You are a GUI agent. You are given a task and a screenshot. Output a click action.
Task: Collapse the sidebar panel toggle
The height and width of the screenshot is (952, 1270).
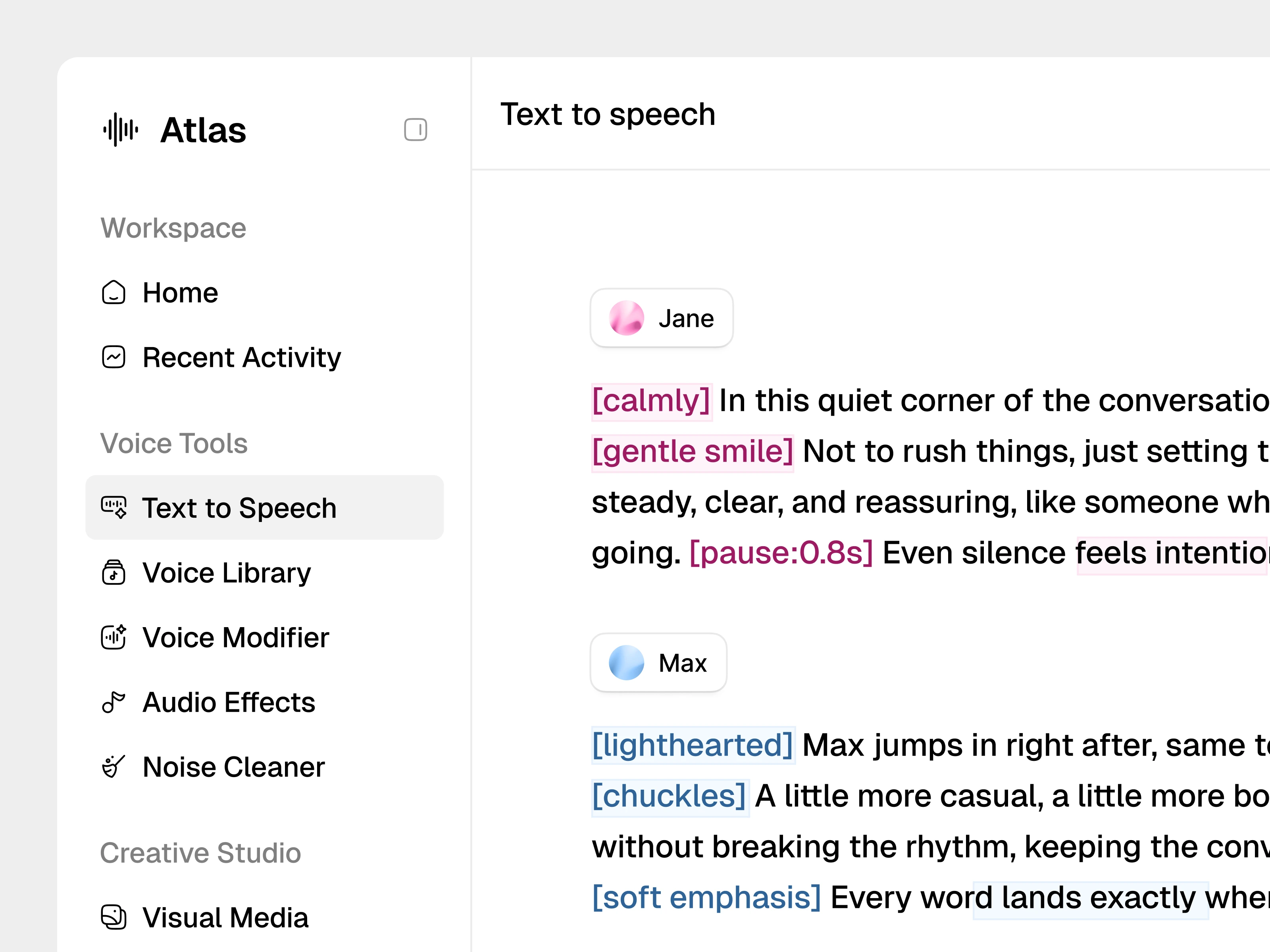pyautogui.click(x=415, y=130)
